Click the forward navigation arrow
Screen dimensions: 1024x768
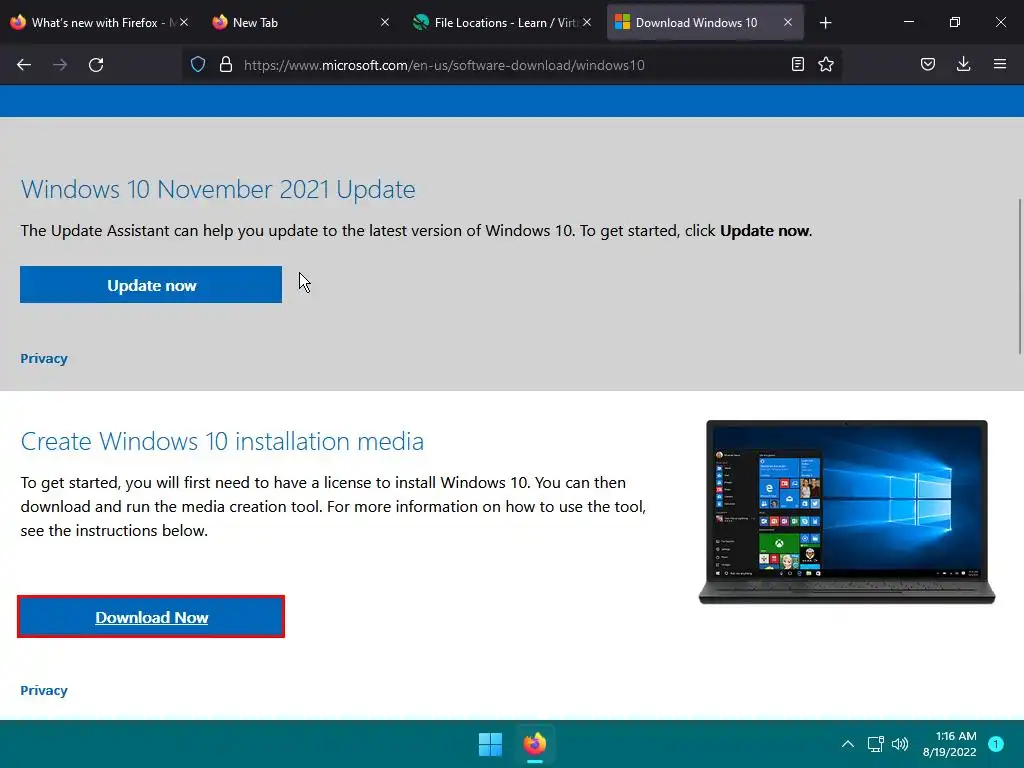[60, 65]
